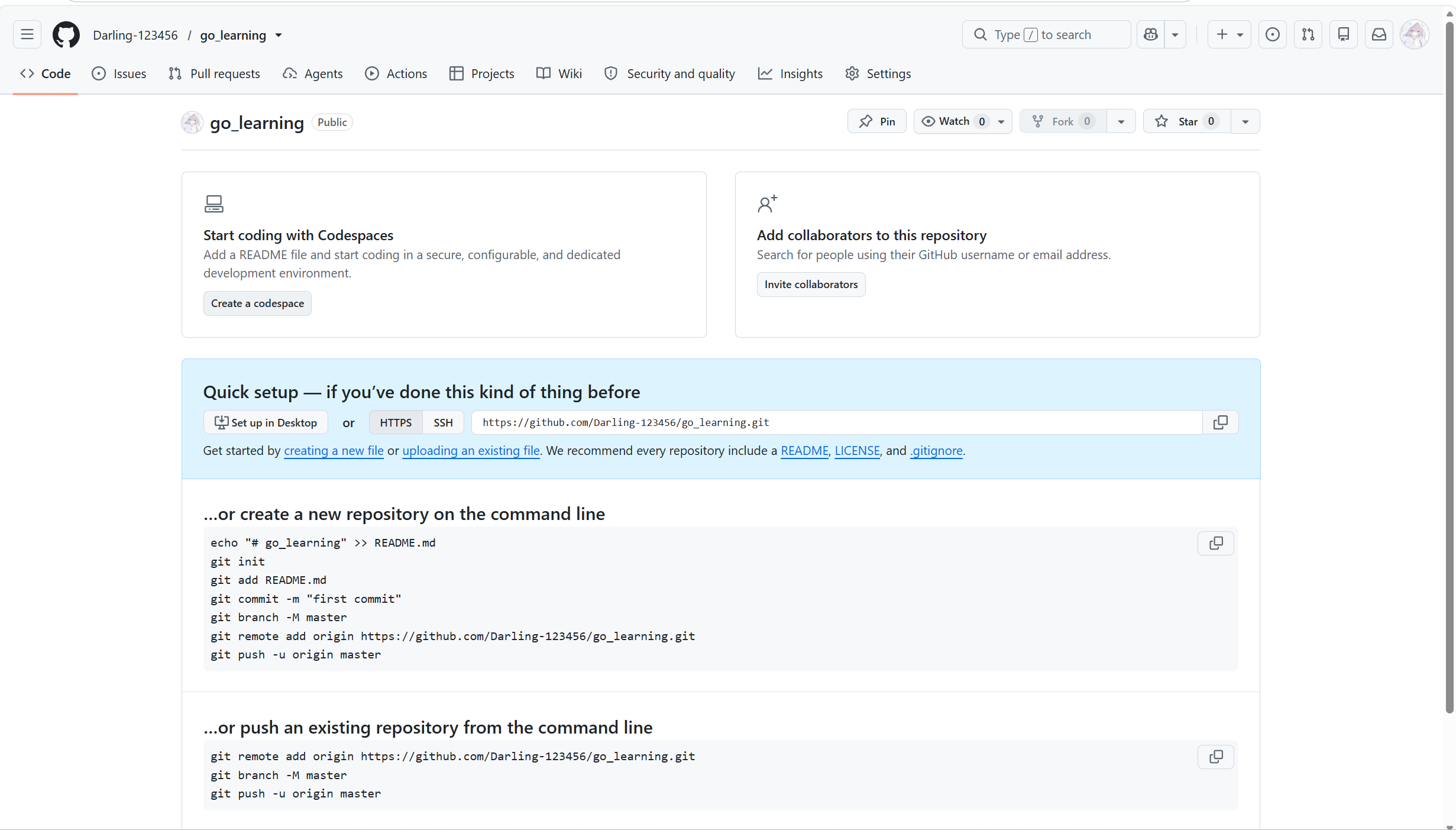
Task: Copy the create new repository commands
Action: click(1216, 543)
